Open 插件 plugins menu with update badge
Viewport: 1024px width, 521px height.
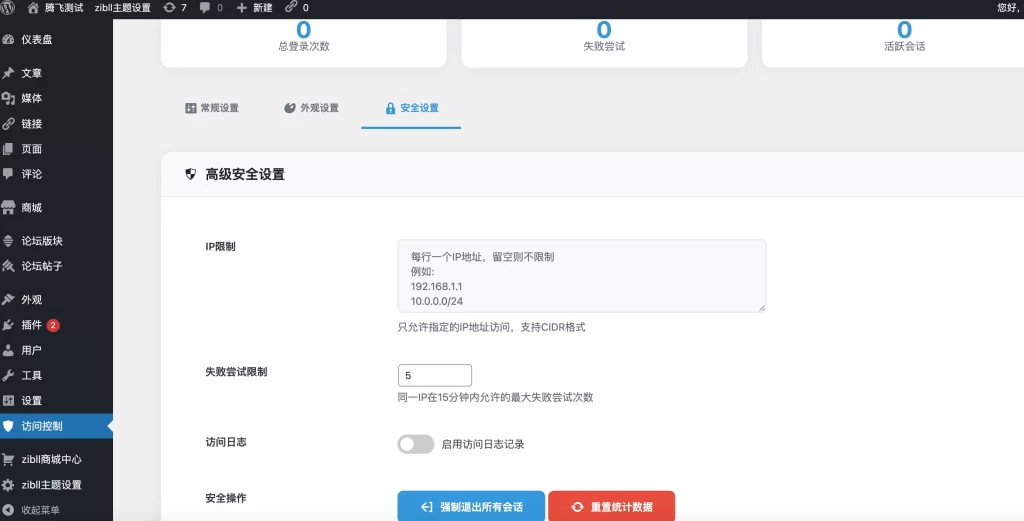32,325
